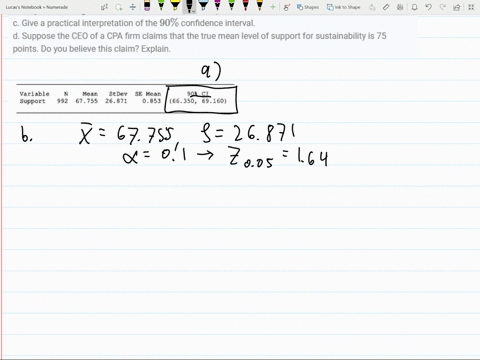
Task: Click the StDev value 26.871 in table
Action: click(x=116, y=101)
